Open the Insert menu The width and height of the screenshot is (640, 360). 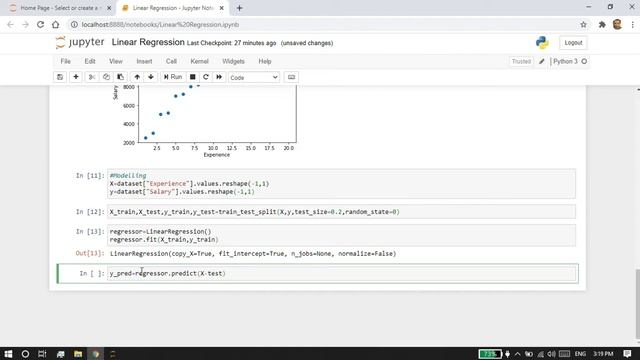click(x=144, y=61)
